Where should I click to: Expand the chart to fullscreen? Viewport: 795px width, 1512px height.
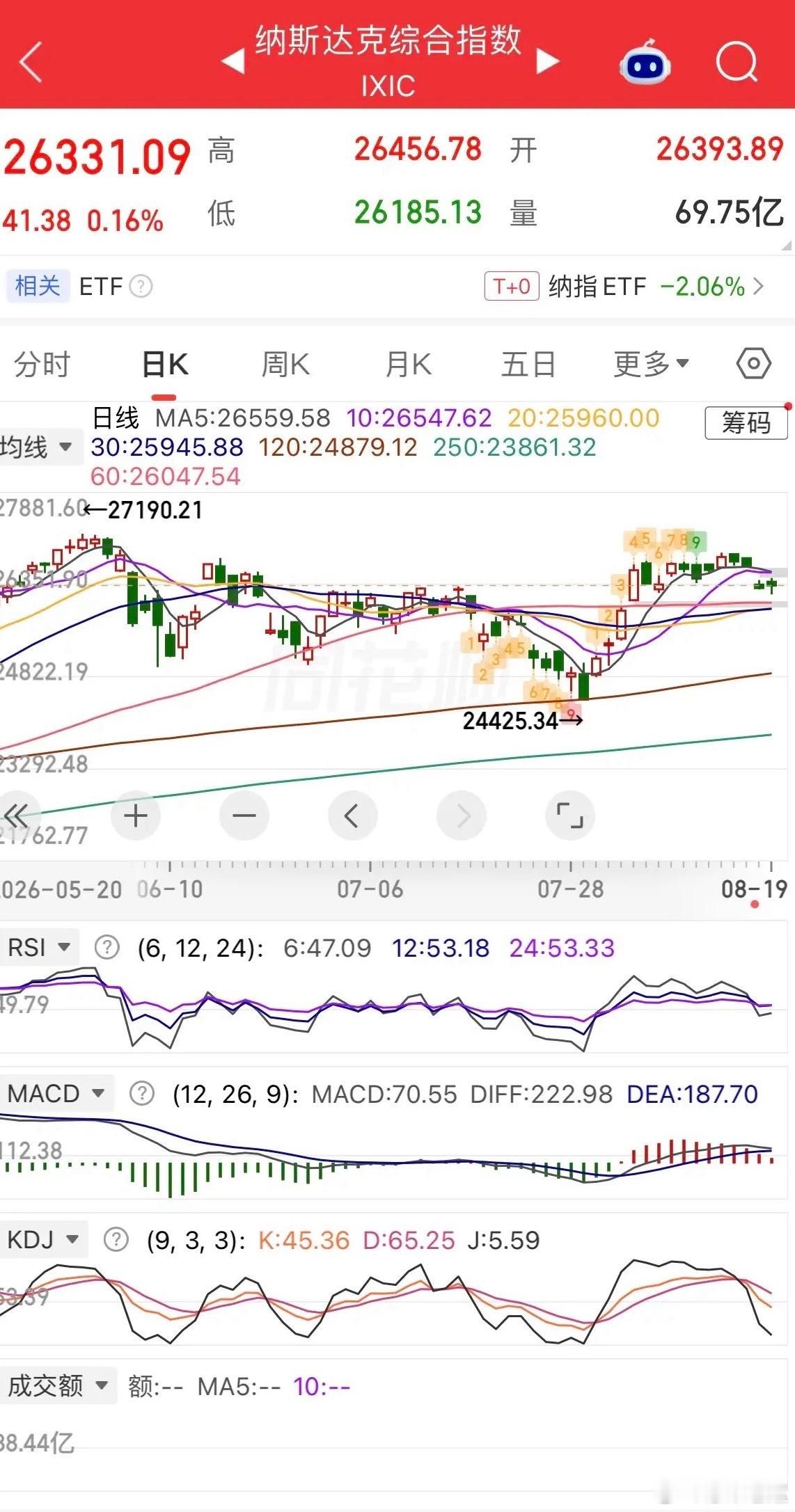click(570, 815)
